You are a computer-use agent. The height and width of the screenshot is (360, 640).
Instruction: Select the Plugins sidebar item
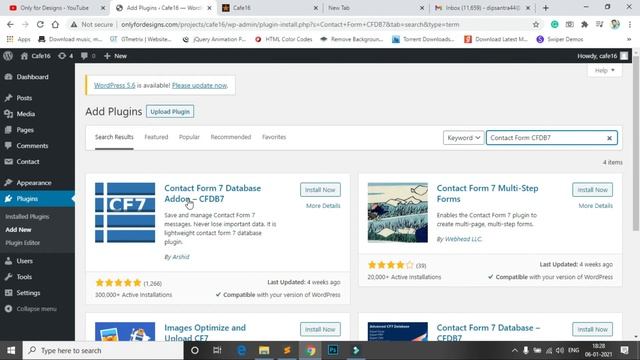tap(37, 199)
